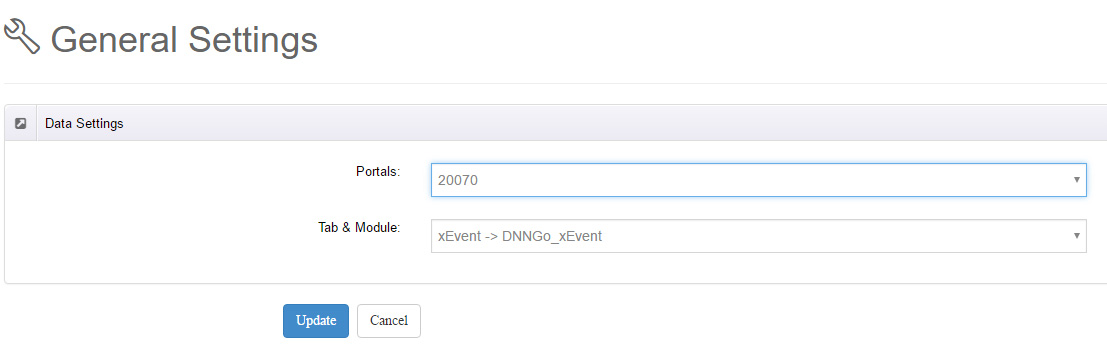The width and height of the screenshot is (1107, 362).
Task: Collapse the Data Settings panel via its icon
Action: click(x=20, y=123)
